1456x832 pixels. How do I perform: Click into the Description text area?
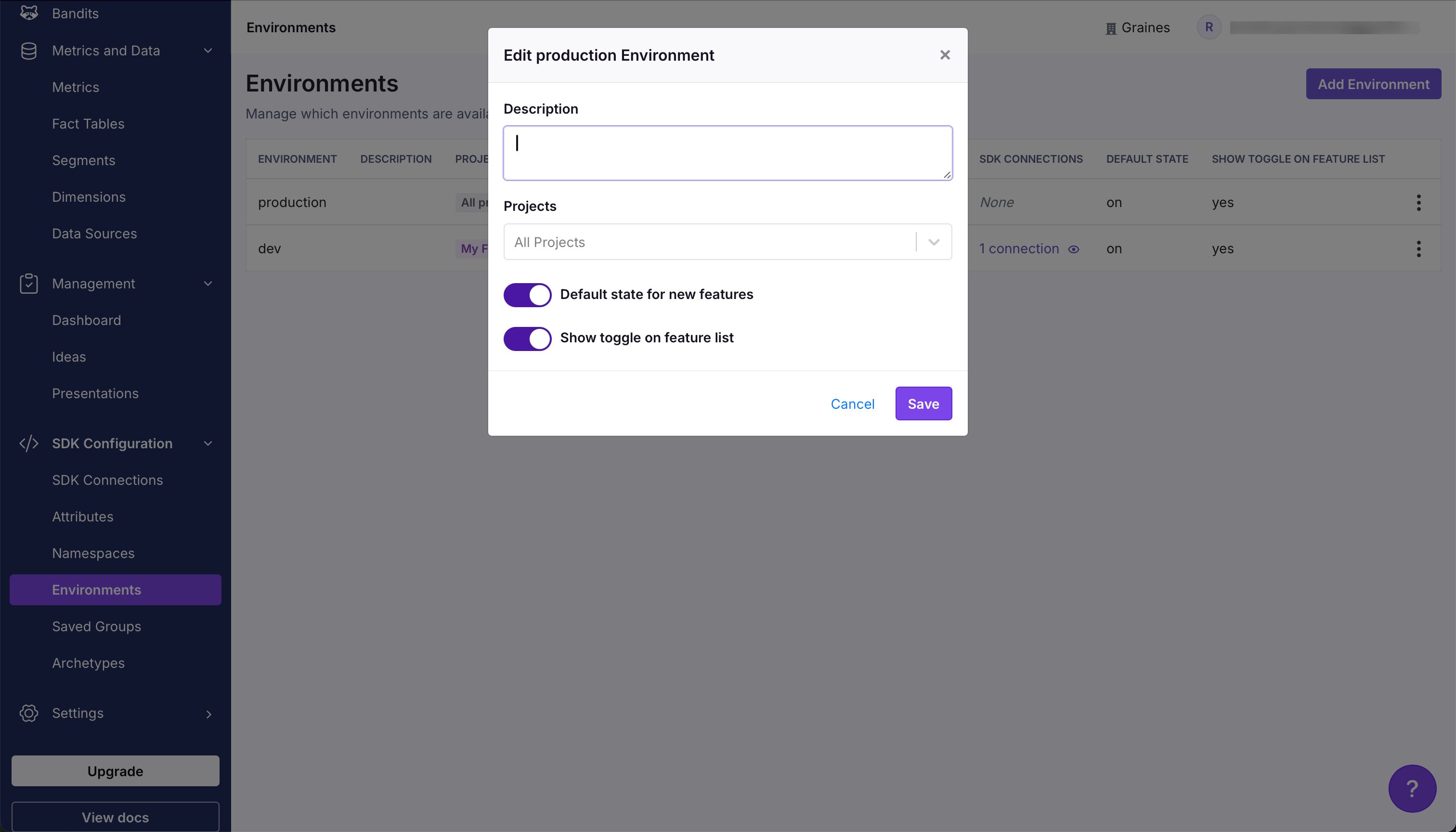pyautogui.click(x=727, y=153)
